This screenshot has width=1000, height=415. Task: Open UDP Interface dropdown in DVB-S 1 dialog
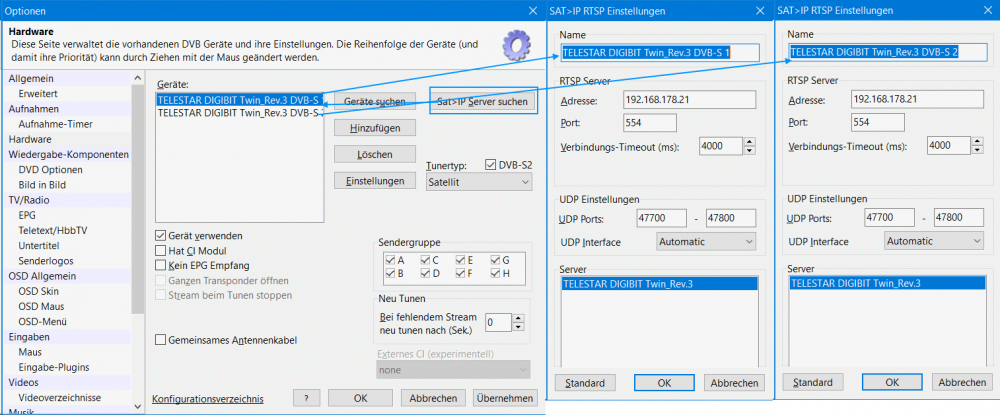pos(706,242)
